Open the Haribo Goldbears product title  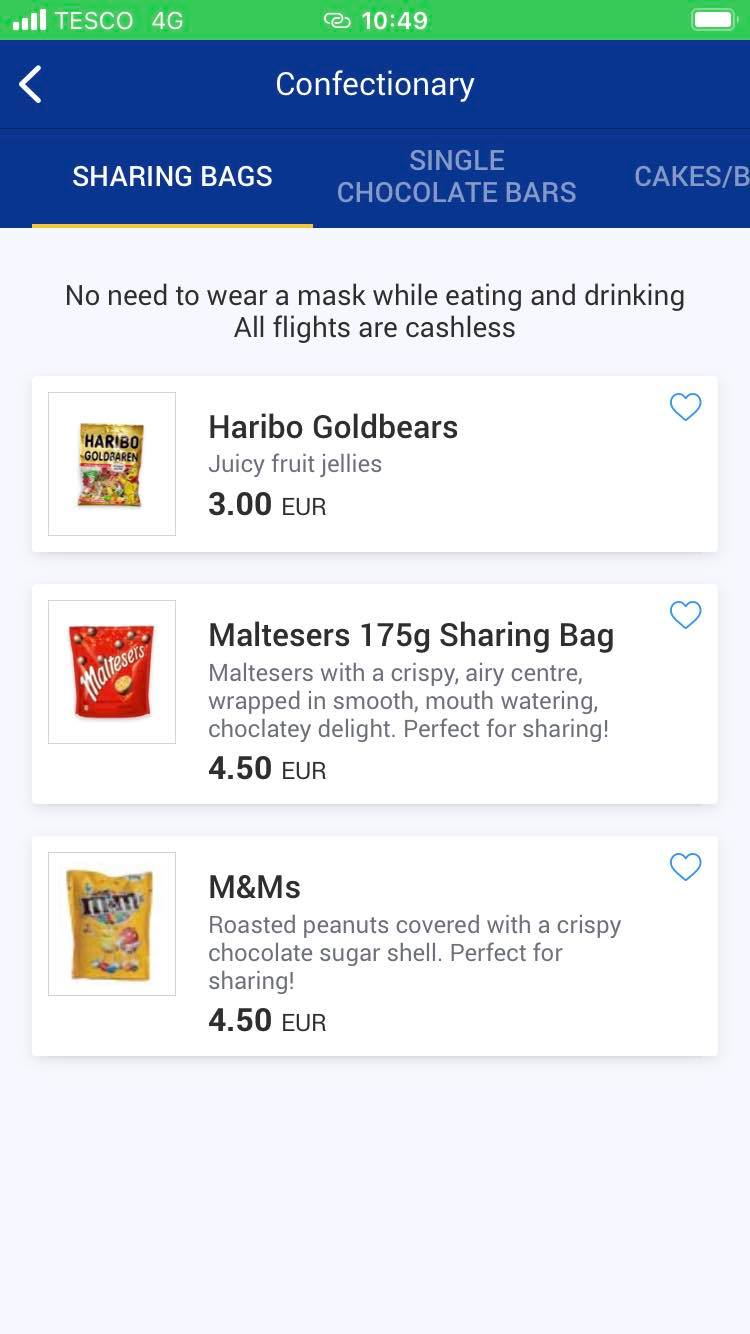333,427
